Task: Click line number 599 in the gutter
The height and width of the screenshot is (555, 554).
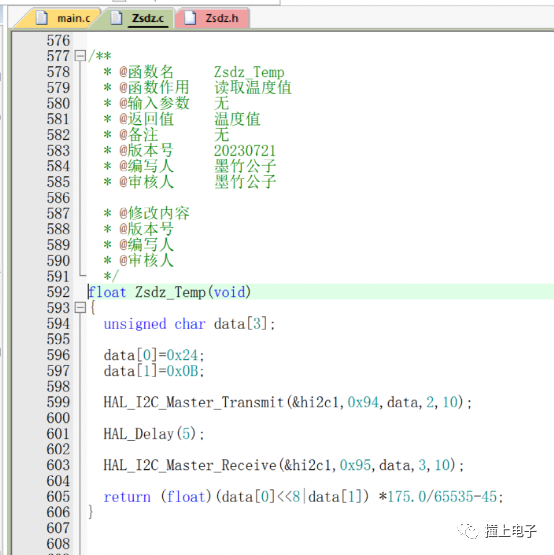Action: pyautogui.click(x=58, y=402)
